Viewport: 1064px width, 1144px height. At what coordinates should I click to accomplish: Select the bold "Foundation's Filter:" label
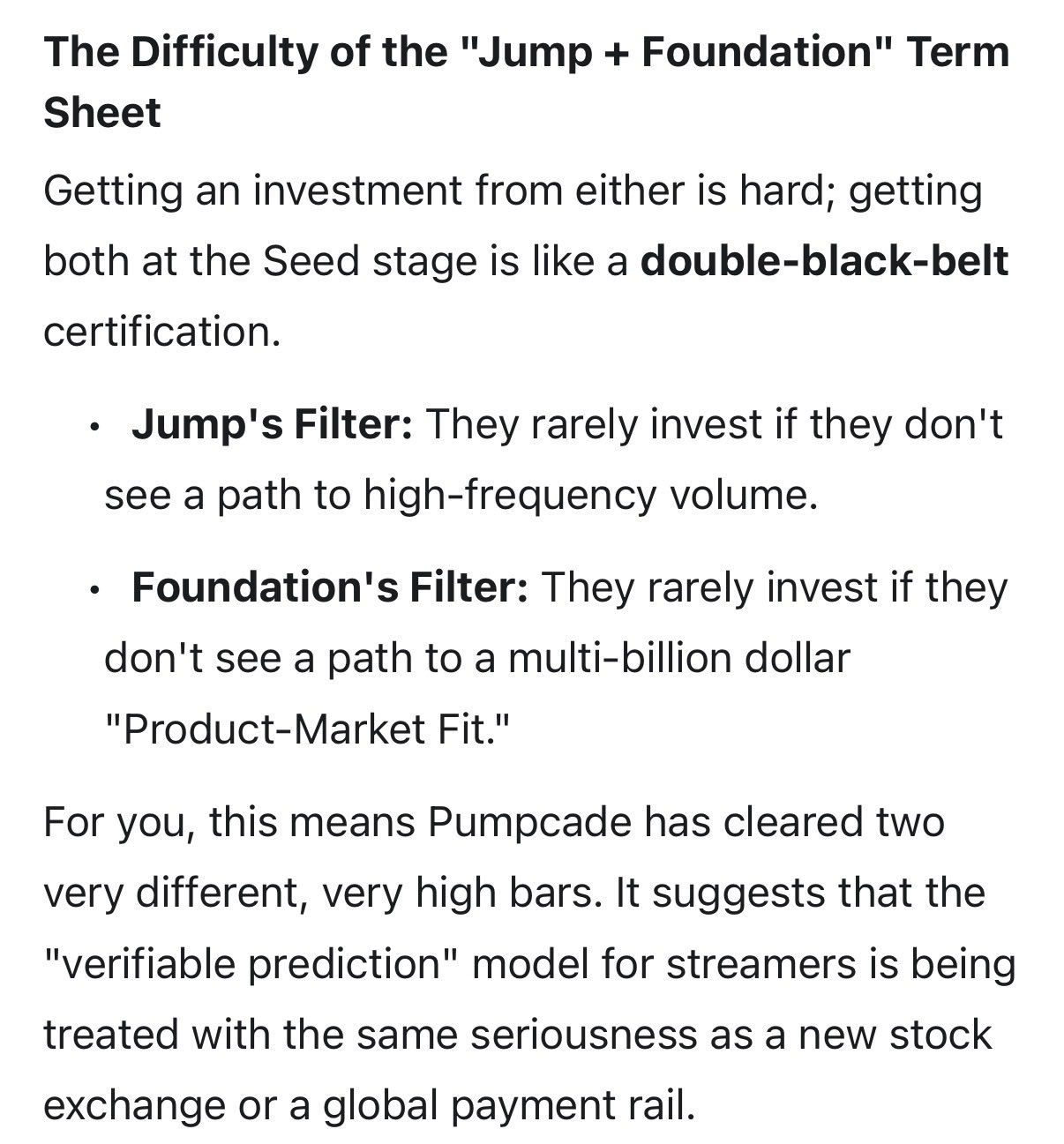pyautogui.click(x=330, y=587)
